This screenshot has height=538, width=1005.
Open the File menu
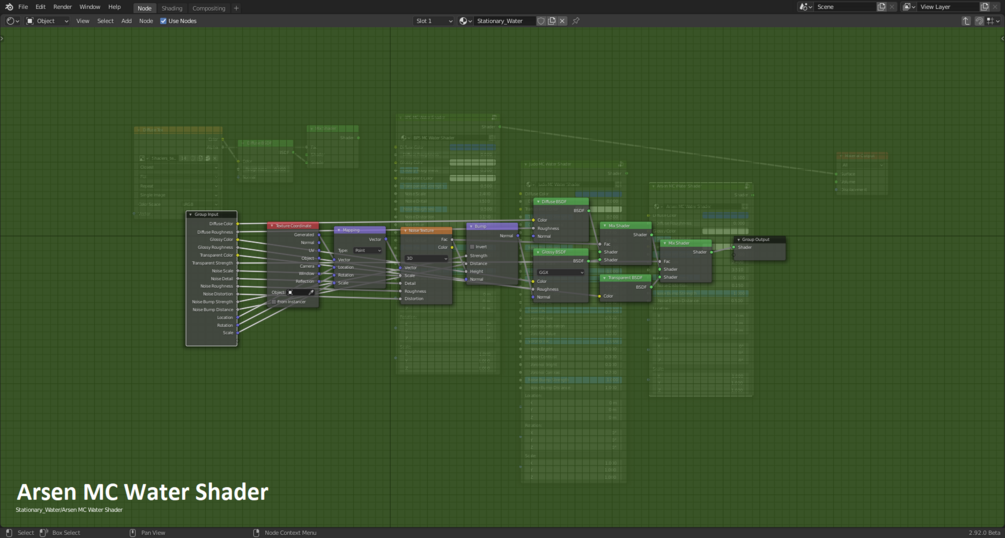23,6
